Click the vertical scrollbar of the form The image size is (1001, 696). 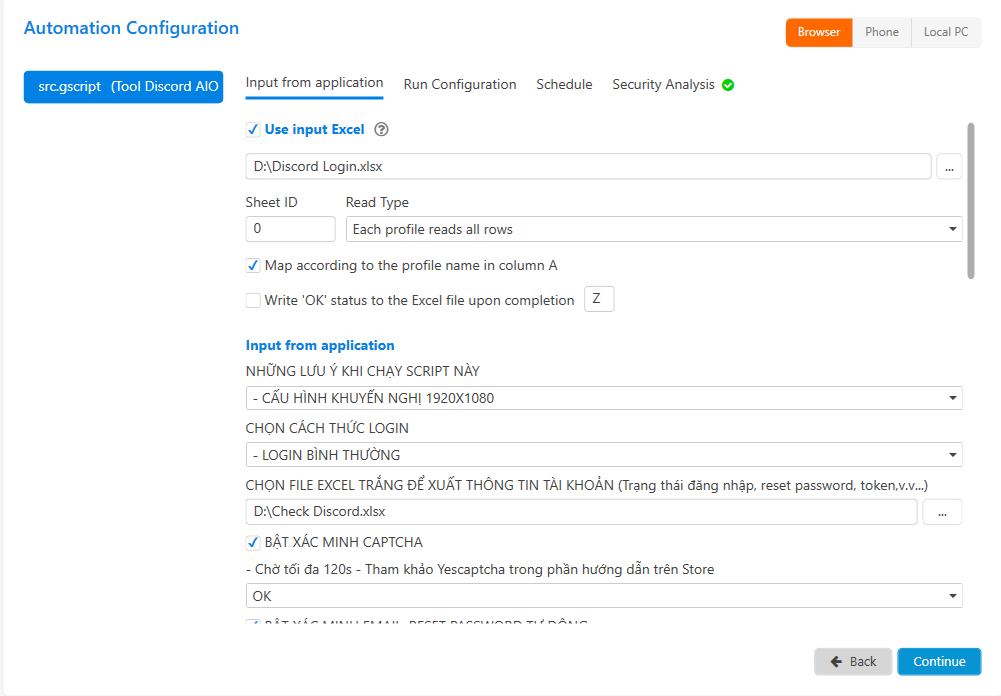[969, 200]
